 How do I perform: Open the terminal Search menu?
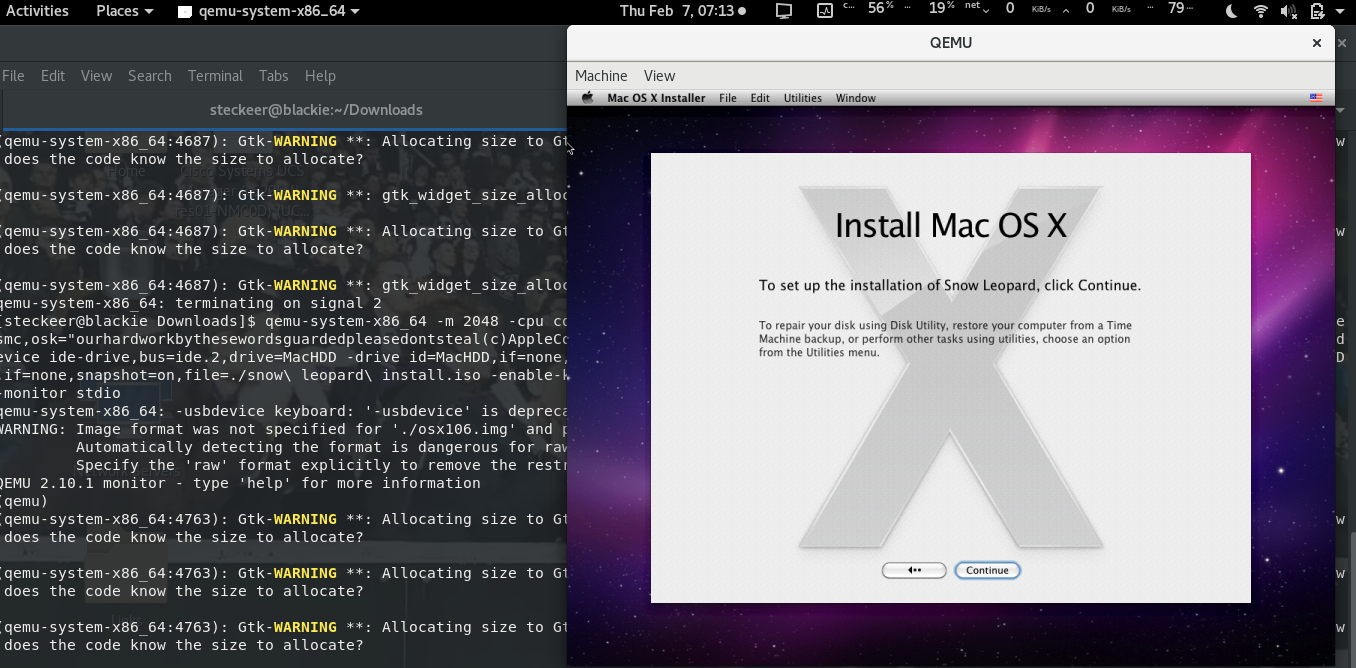click(x=150, y=76)
